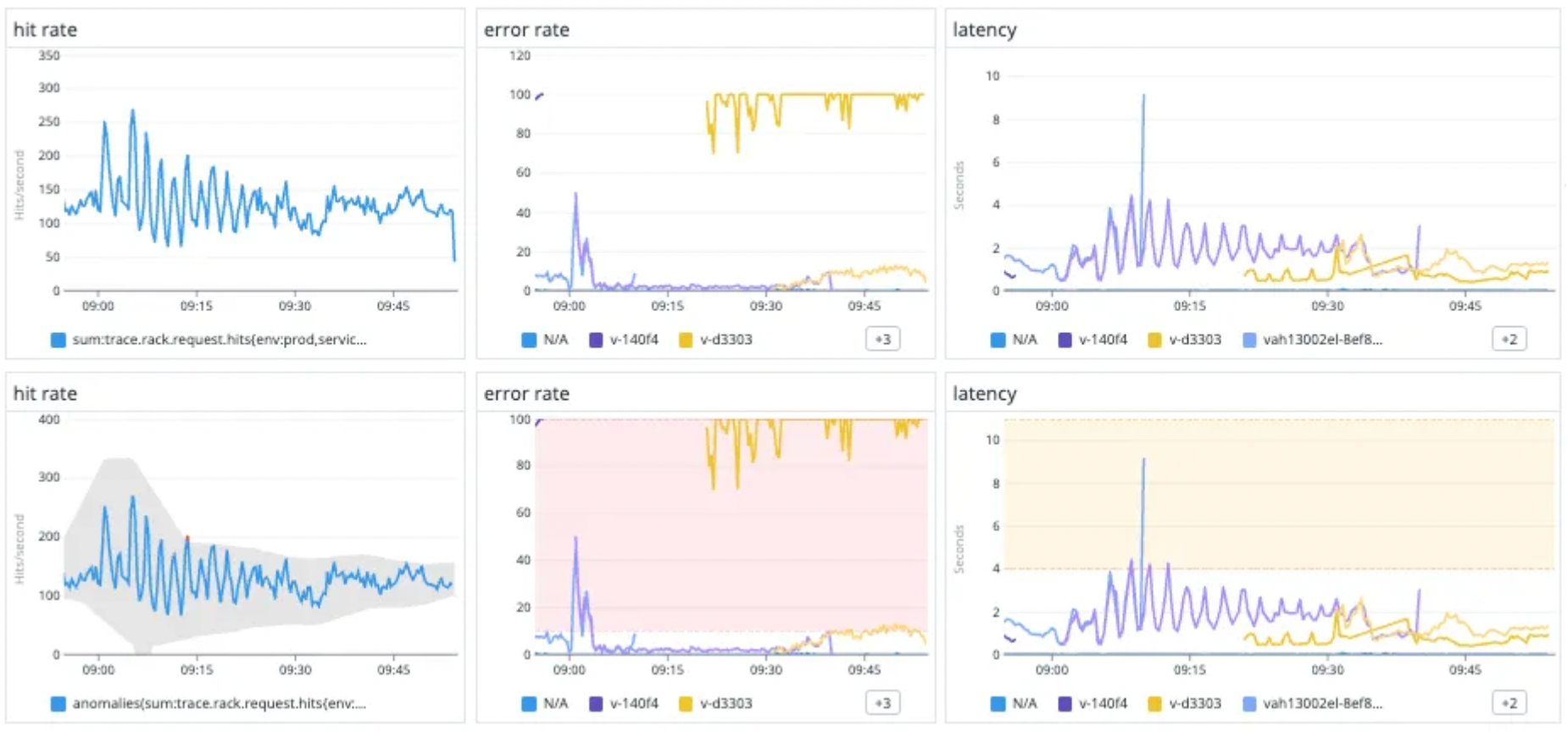1568x732 pixels.
Task: Toggle the vah13002el-8ef8 series label in top latency
Action: tap(1322, 340)
